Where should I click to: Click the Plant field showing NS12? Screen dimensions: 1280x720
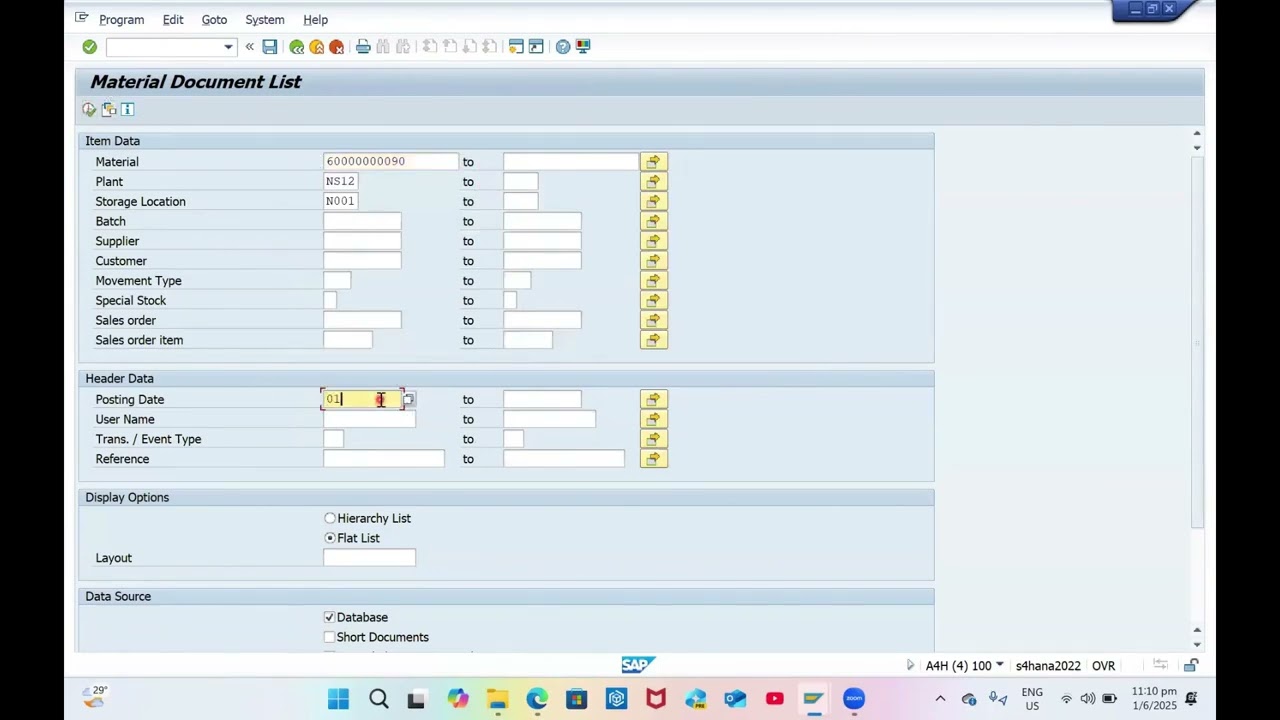coord(340,181)
